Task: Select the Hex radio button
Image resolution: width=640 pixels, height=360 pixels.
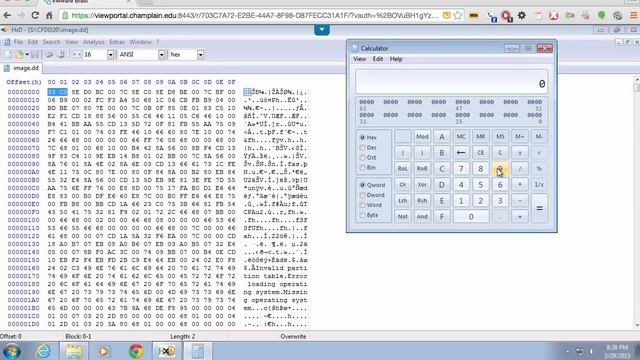Action: (369, 138)
